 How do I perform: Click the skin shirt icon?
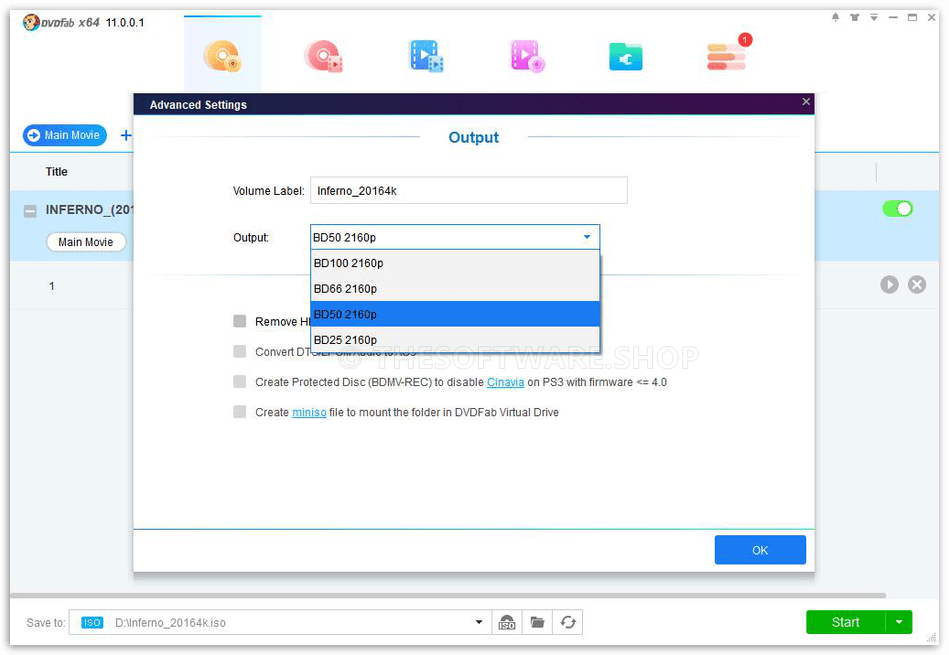(855, 18)
